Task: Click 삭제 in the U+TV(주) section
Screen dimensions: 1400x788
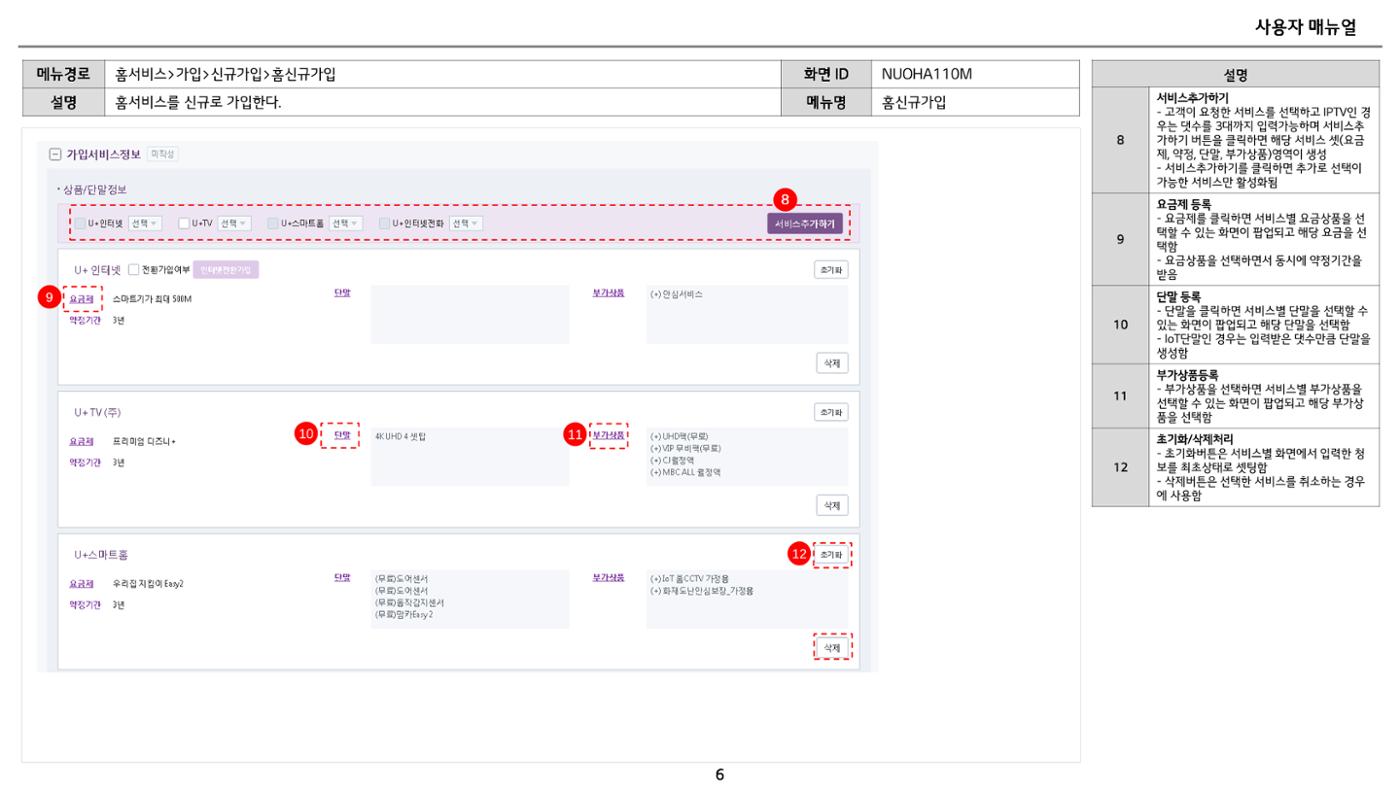Action: click(832, 505)
